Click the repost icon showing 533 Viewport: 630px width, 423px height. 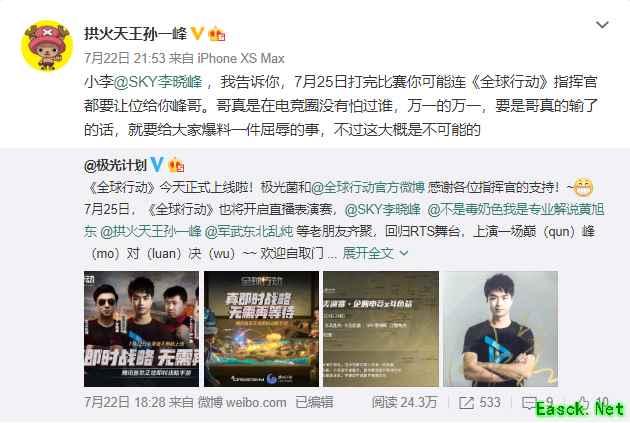click(466, 403)
